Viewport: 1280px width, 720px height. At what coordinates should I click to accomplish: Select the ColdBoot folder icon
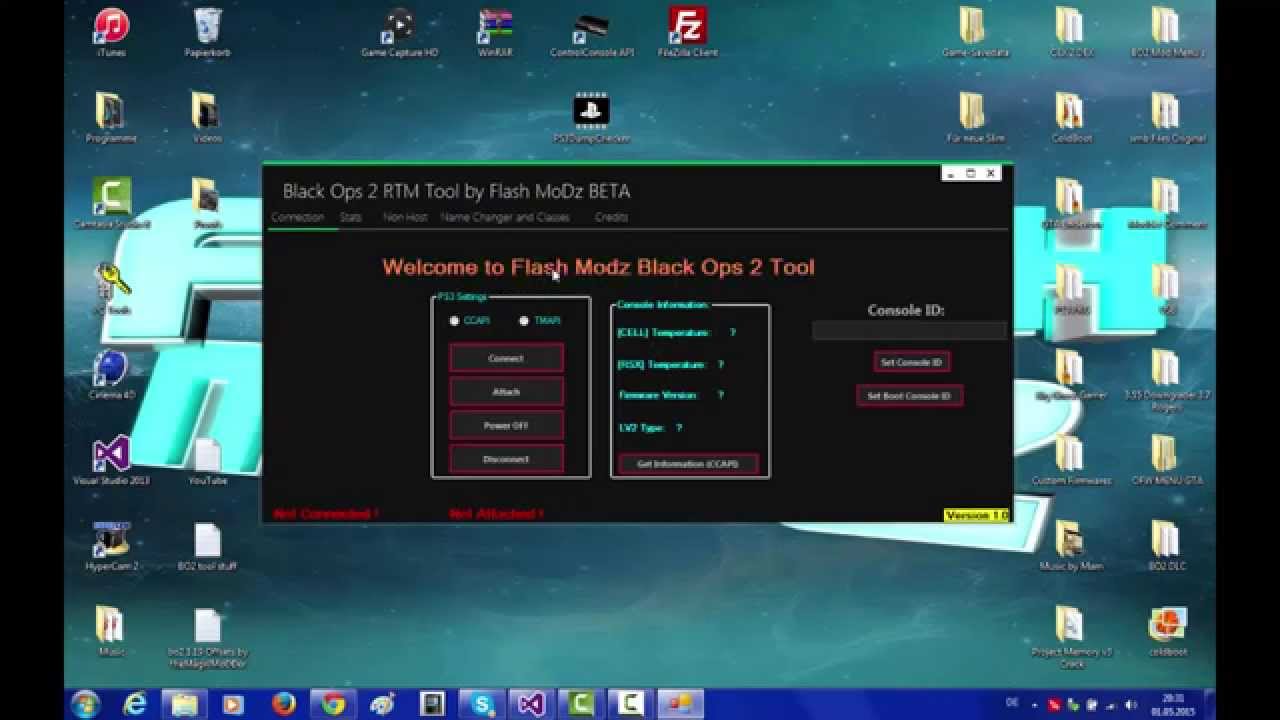[1070, 119]
